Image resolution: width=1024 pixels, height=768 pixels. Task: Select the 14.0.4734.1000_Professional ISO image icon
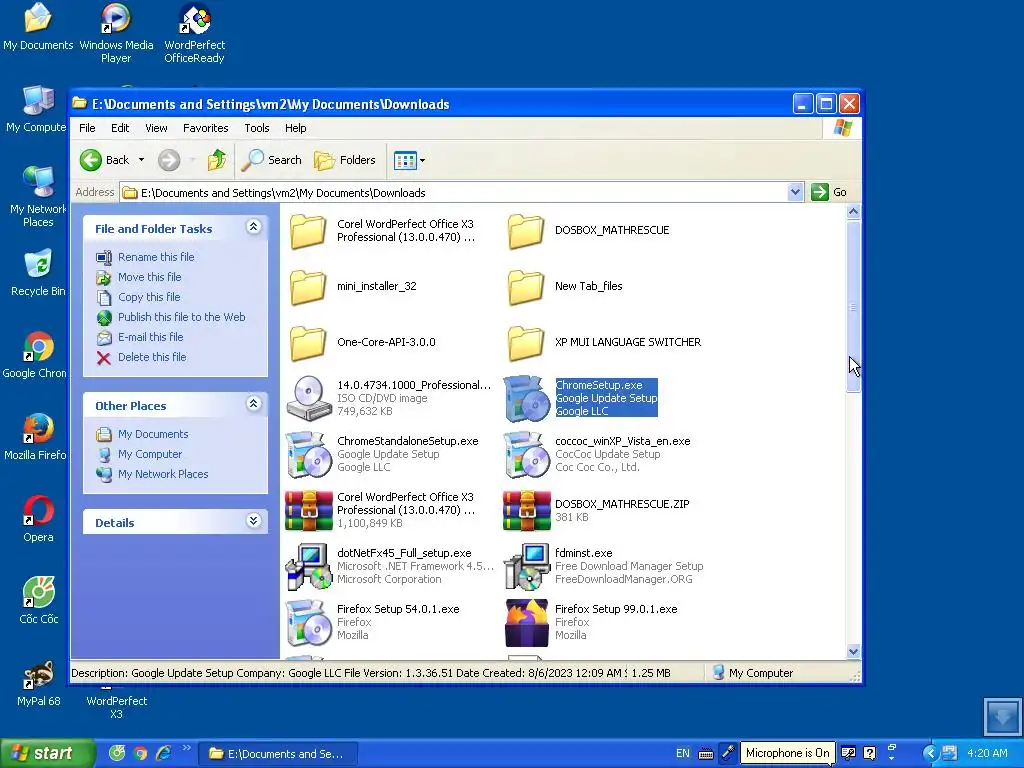click(x=308, y=398)
